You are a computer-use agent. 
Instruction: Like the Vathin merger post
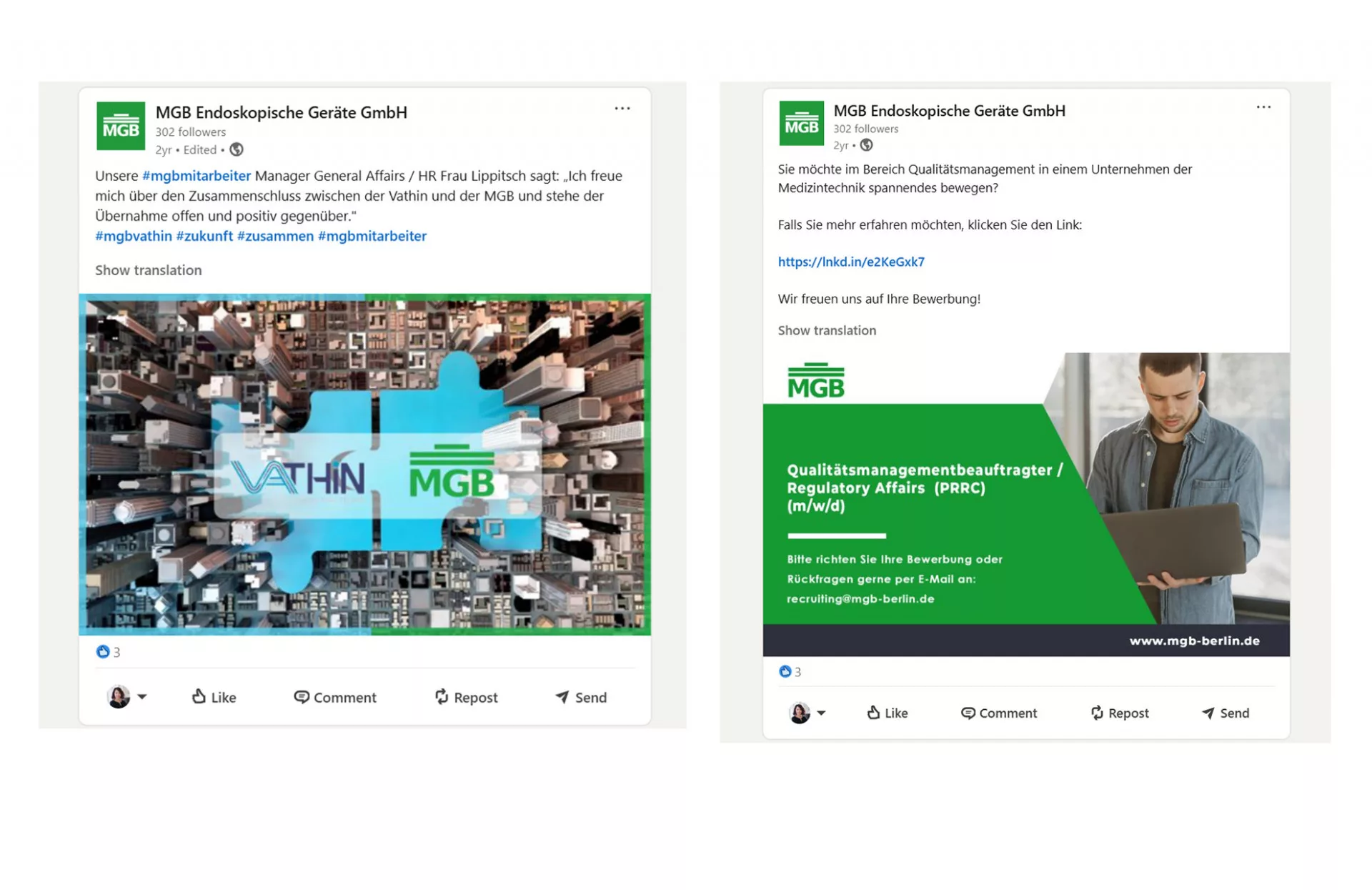coord(214,697)
